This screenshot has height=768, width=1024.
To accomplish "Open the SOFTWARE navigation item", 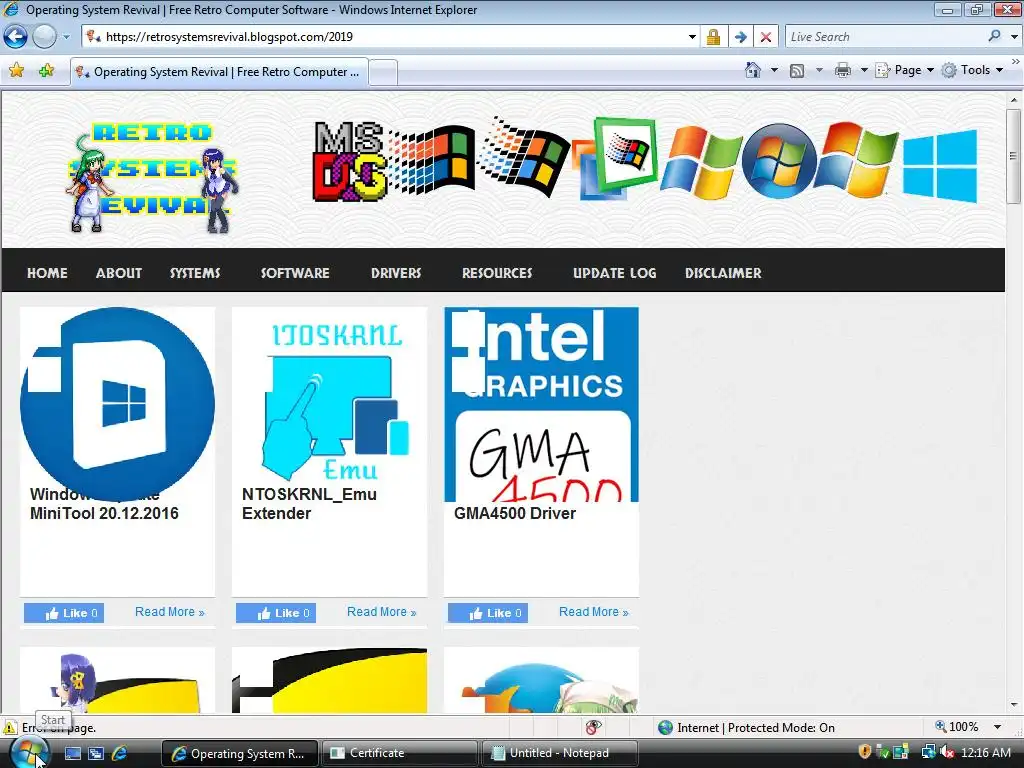I will [295, 273].
